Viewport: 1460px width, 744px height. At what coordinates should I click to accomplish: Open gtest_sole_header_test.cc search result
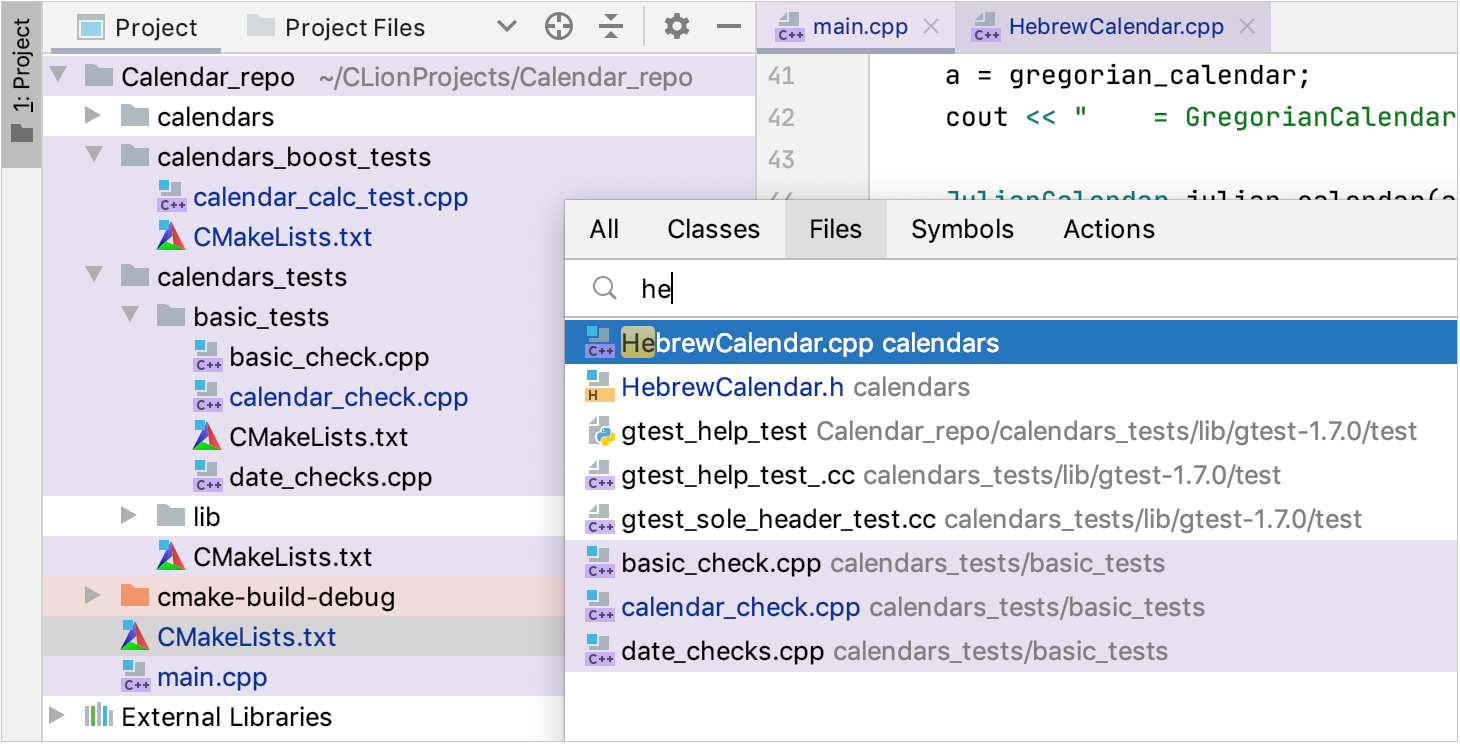[x=1011, y=519]
